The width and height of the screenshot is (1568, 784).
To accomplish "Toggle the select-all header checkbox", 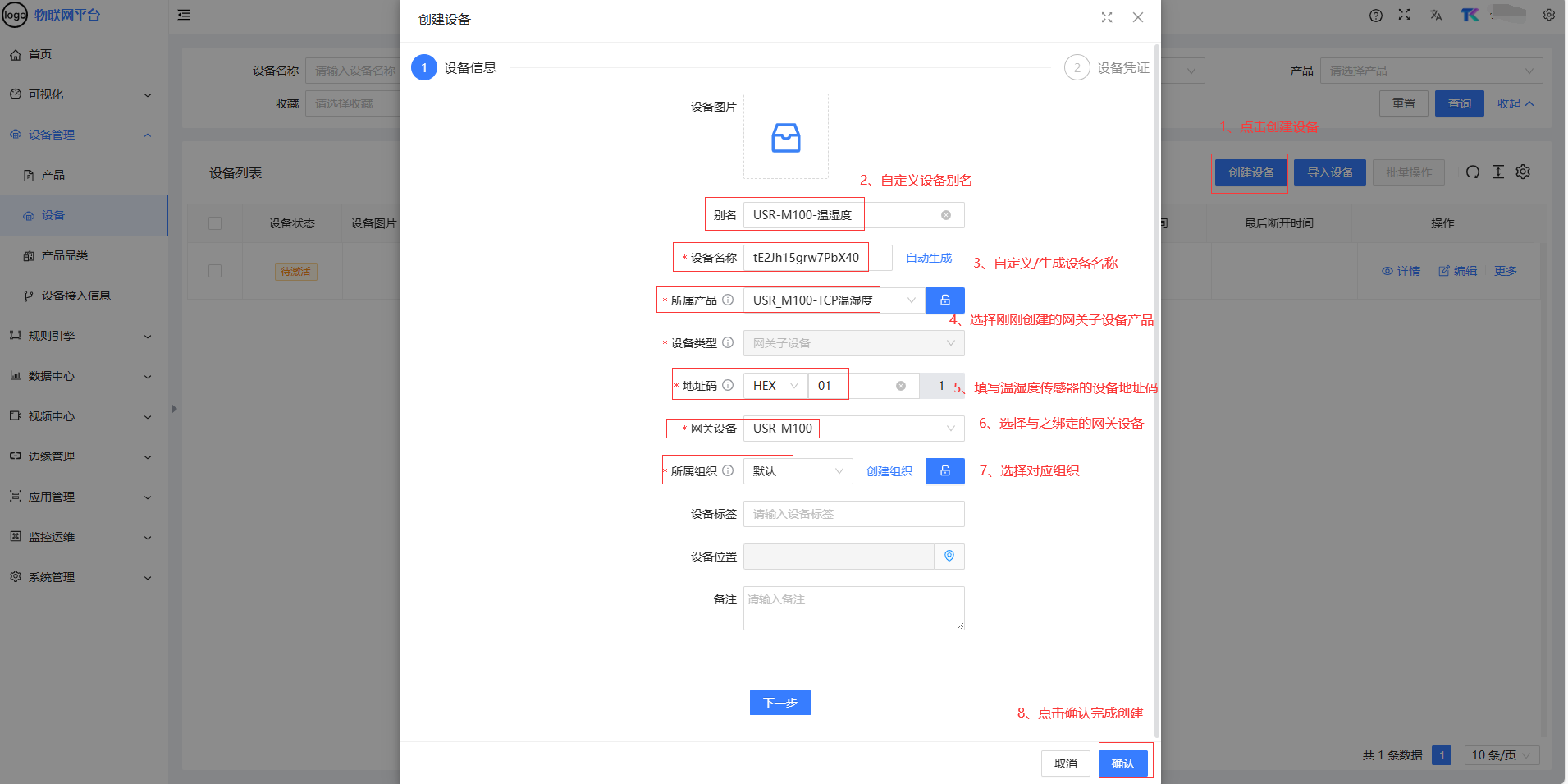I will click(x=215, y=223).
